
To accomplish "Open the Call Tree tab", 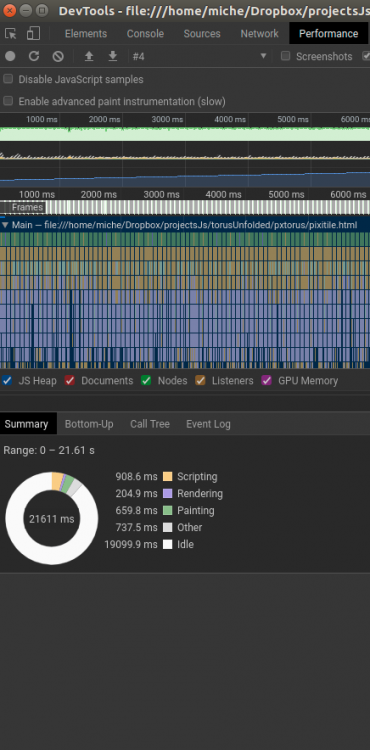I will pyautogui.click(x=150, y=424).
